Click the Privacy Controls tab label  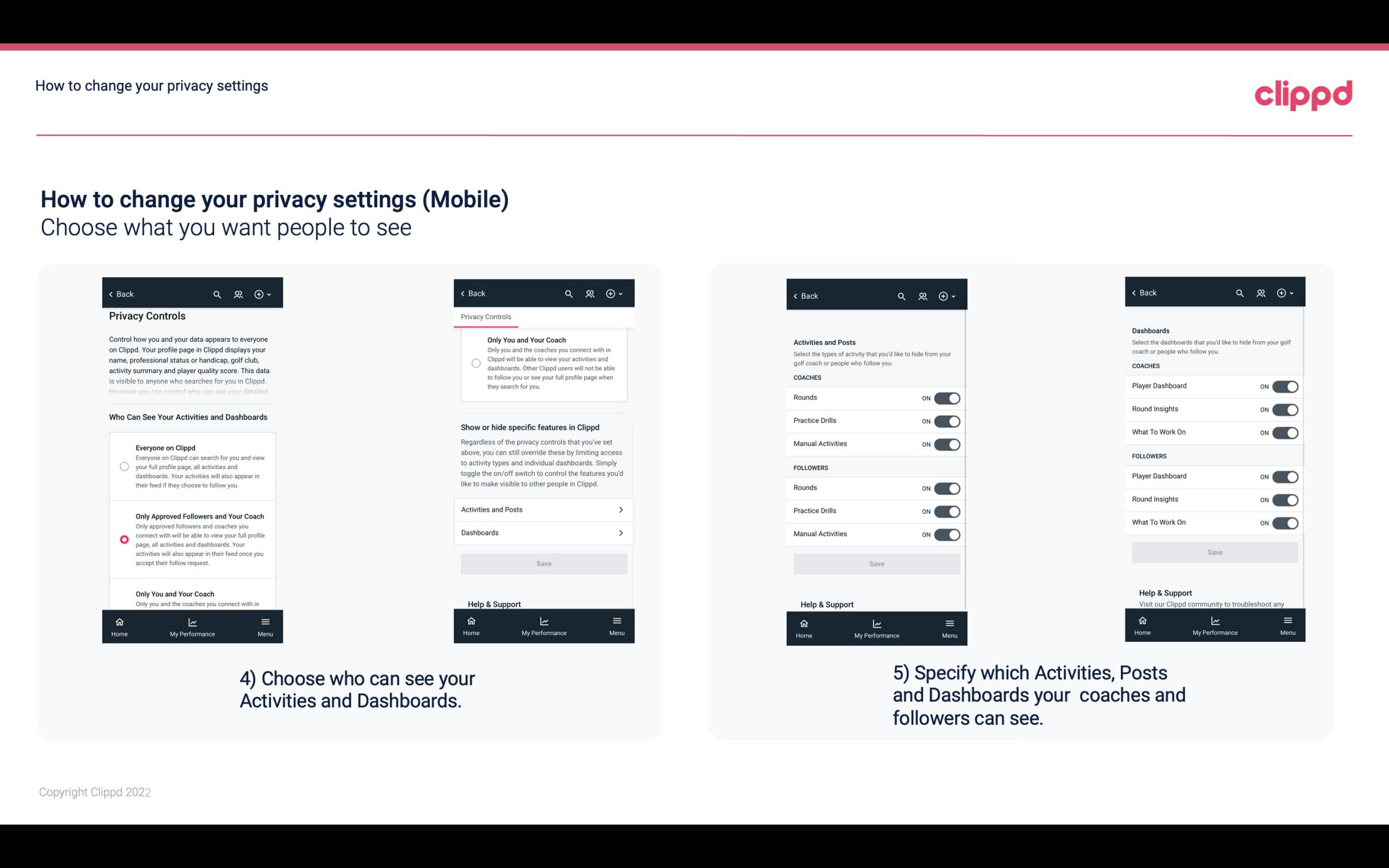486,317
